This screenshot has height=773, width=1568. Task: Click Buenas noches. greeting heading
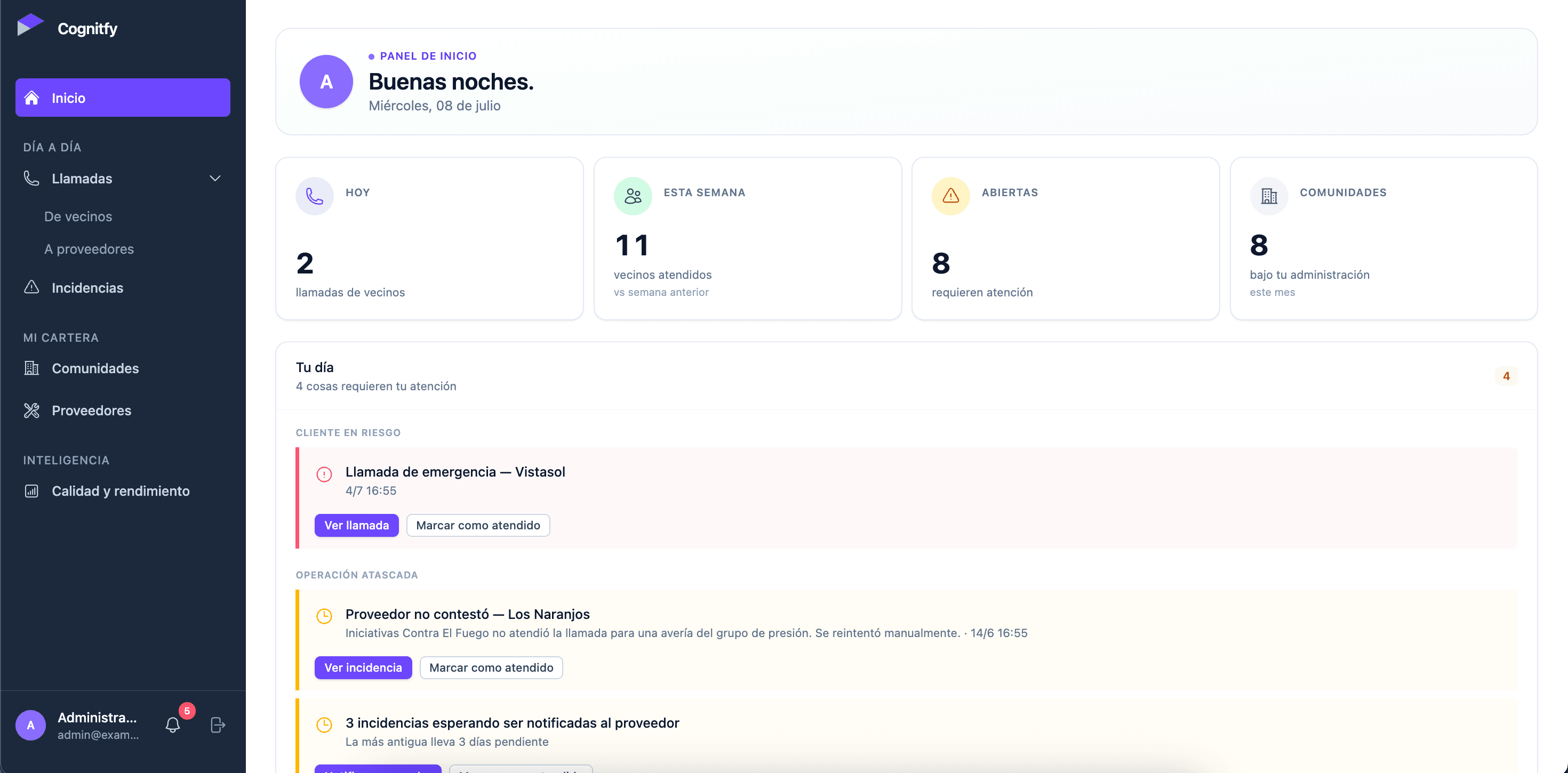pyautogui.click(x=451, y=82)
